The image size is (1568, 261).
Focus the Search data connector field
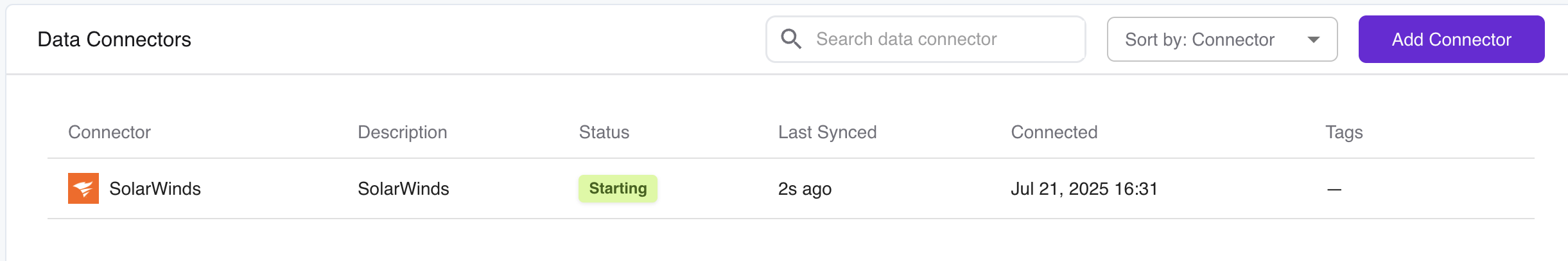937,39
